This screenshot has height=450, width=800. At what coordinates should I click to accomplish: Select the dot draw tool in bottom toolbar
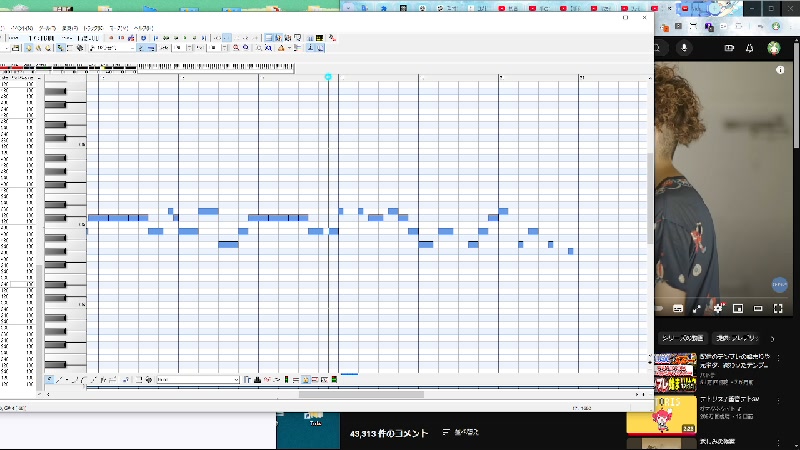tap(67, 380)
